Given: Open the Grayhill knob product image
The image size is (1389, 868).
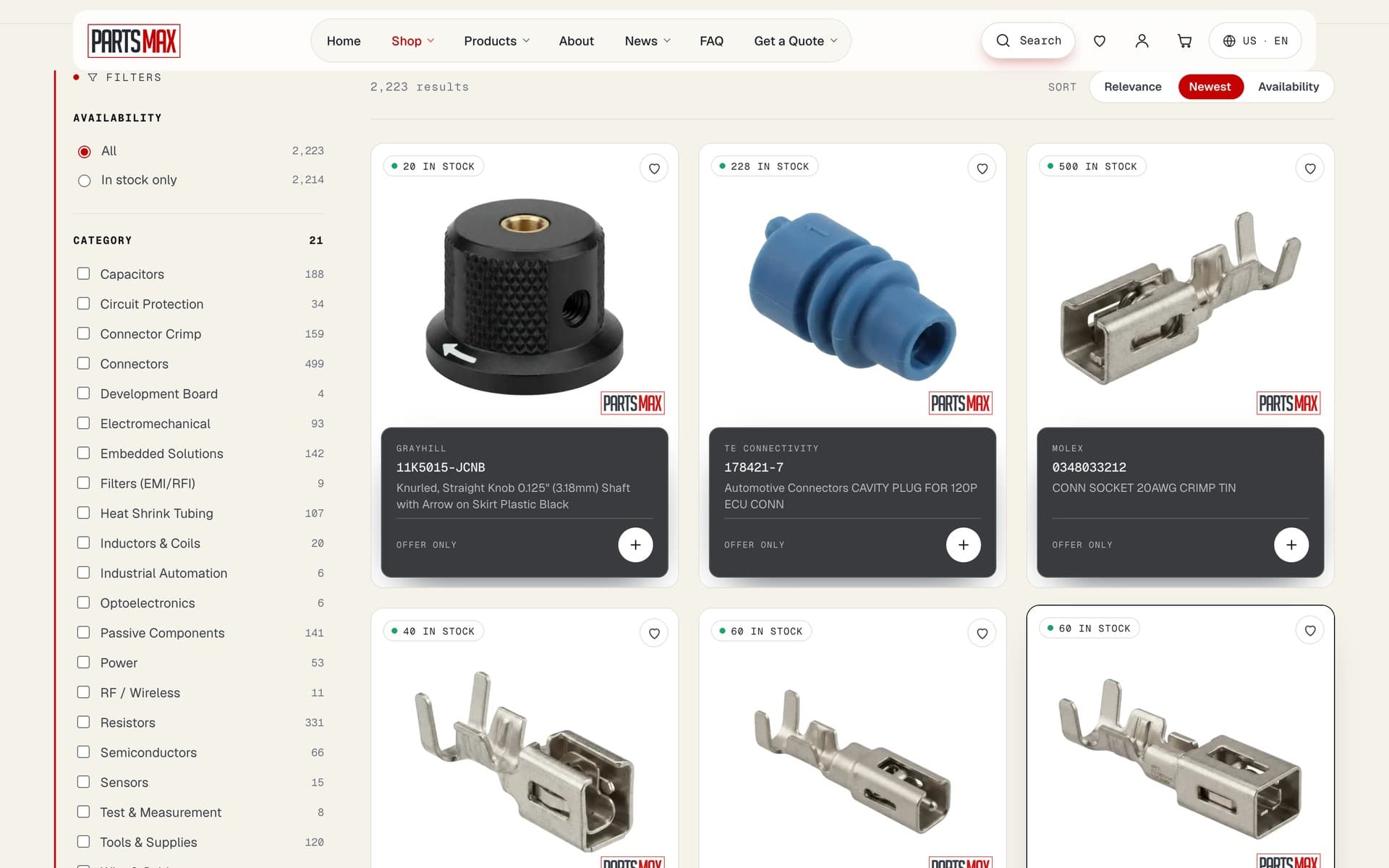Looking at the screenshot, I should point(524,297).
